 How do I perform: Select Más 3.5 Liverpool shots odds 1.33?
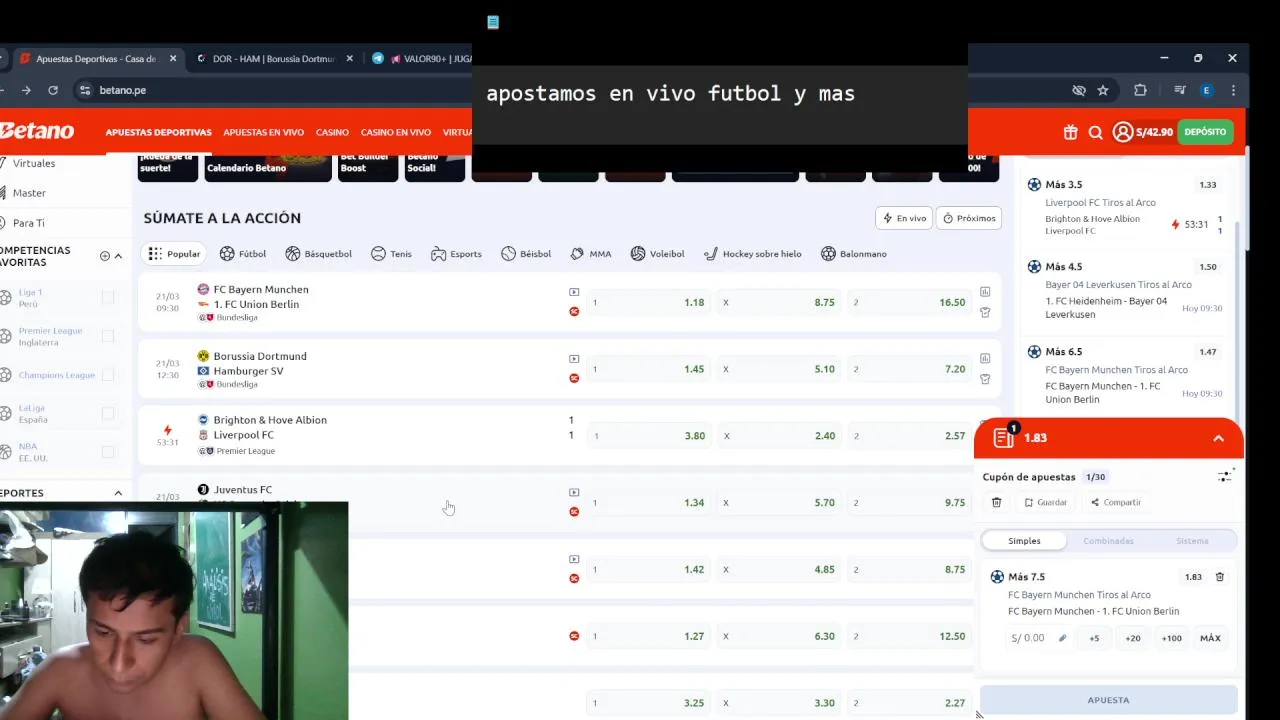1207,185
